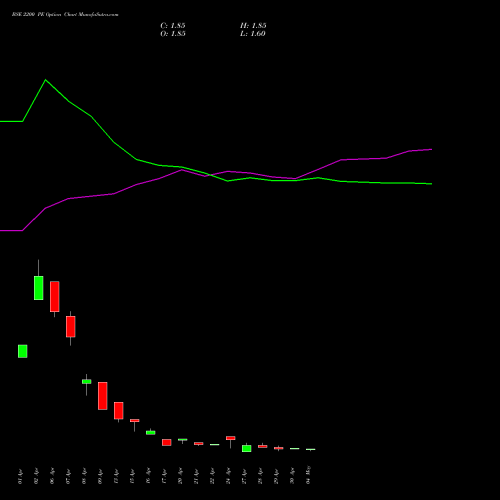The width and height of the screenshot is (500, 500).
Task: Click the right end of the green indicator line
Action: click(x=431, y=184)
